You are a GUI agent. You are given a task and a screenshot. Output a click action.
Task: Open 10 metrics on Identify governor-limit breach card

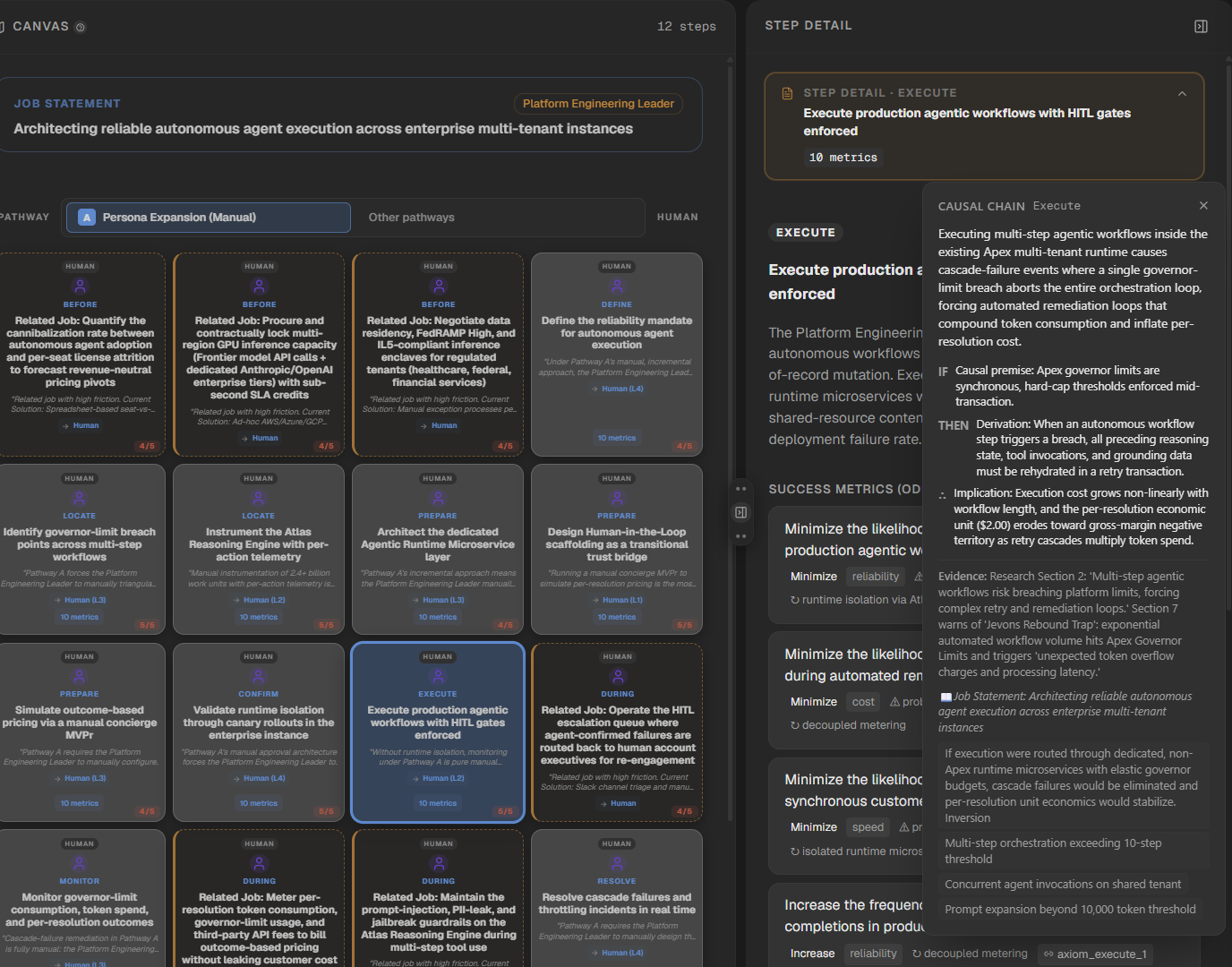point(80,618)
